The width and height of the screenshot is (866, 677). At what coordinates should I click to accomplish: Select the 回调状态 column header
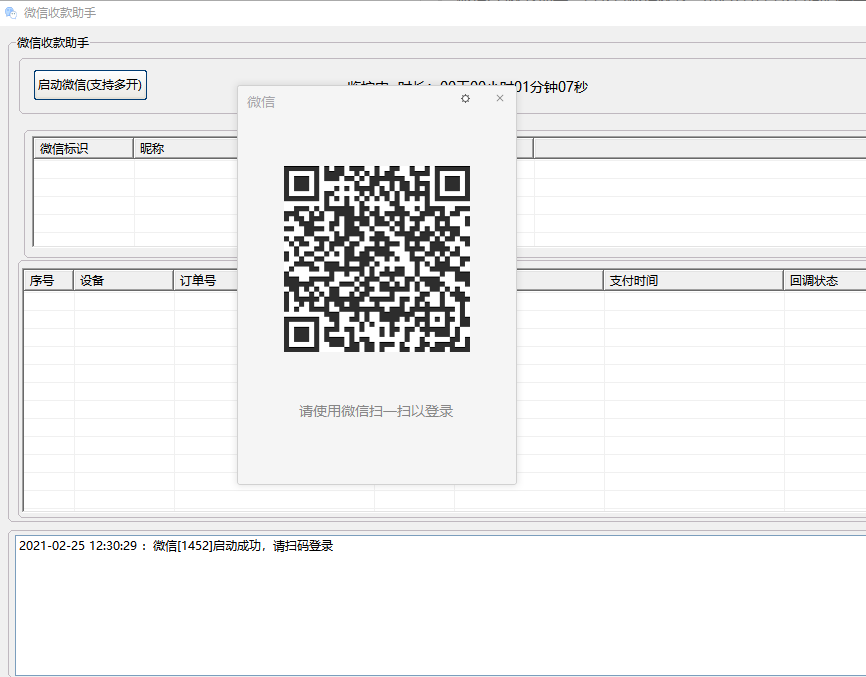coord(825,281)
